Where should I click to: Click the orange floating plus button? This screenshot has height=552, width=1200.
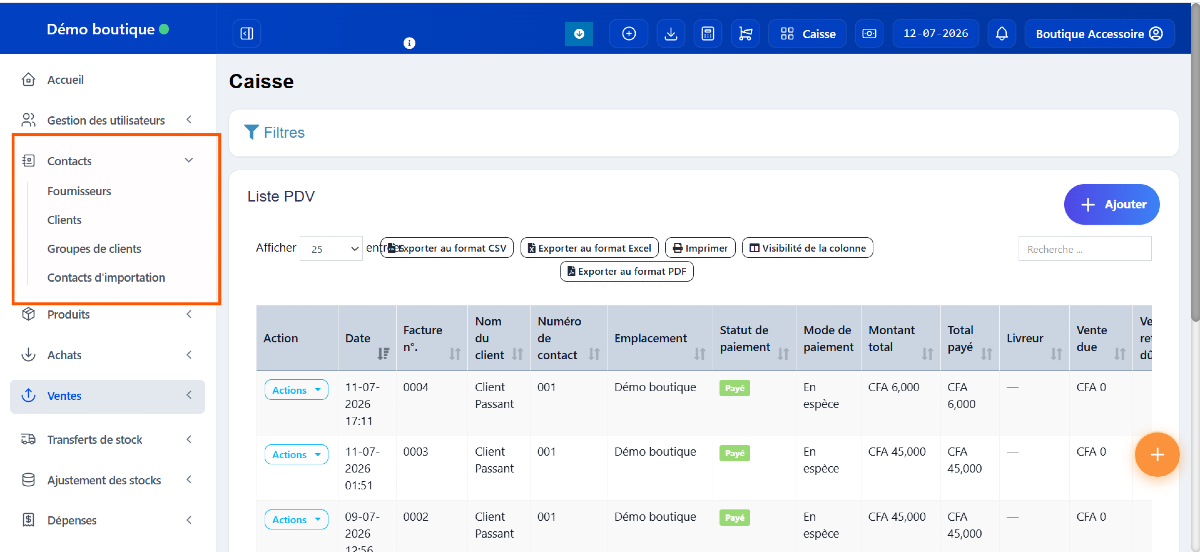(x=1157, y=455)
